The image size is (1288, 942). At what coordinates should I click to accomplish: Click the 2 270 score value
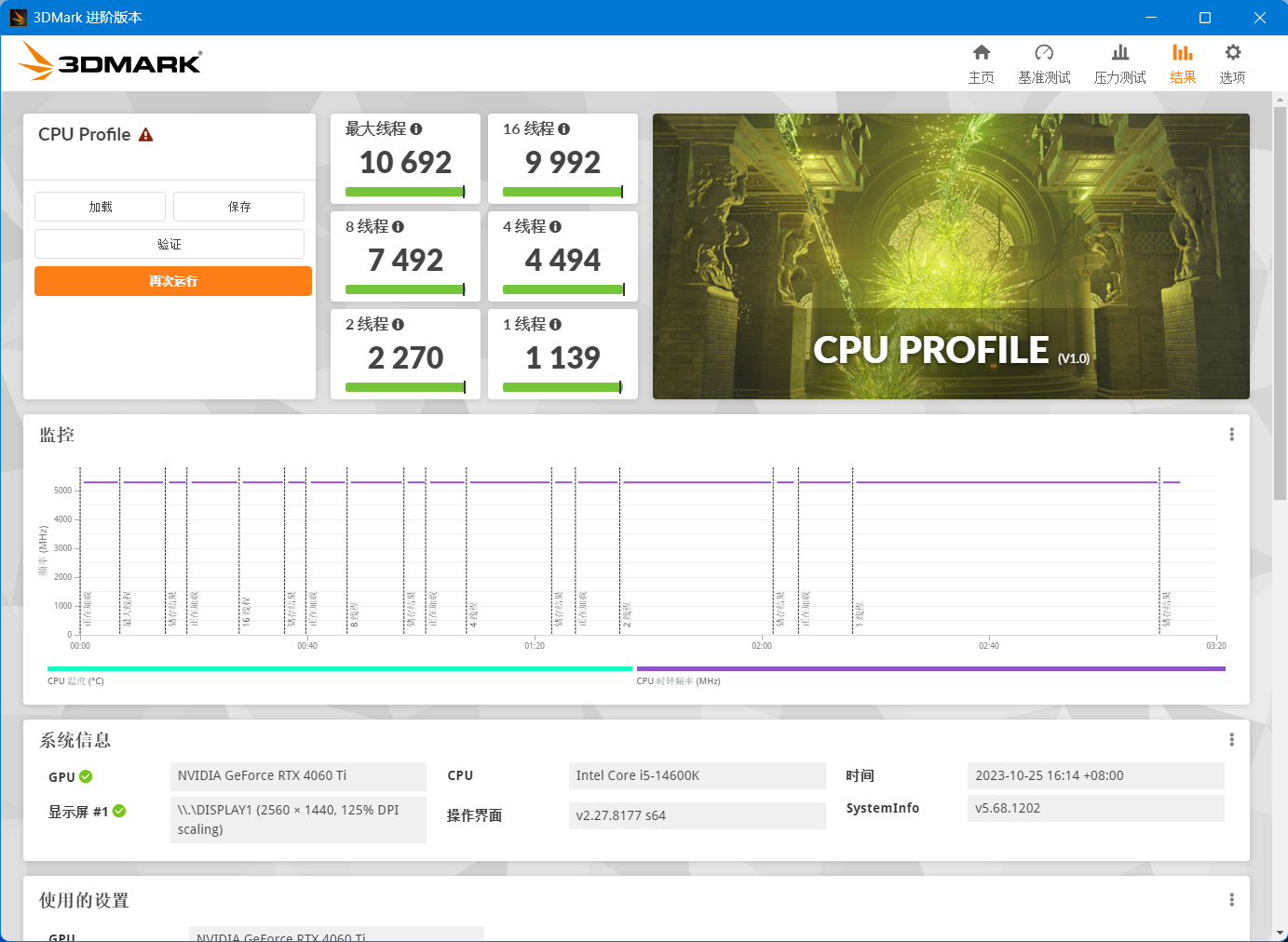405,358
